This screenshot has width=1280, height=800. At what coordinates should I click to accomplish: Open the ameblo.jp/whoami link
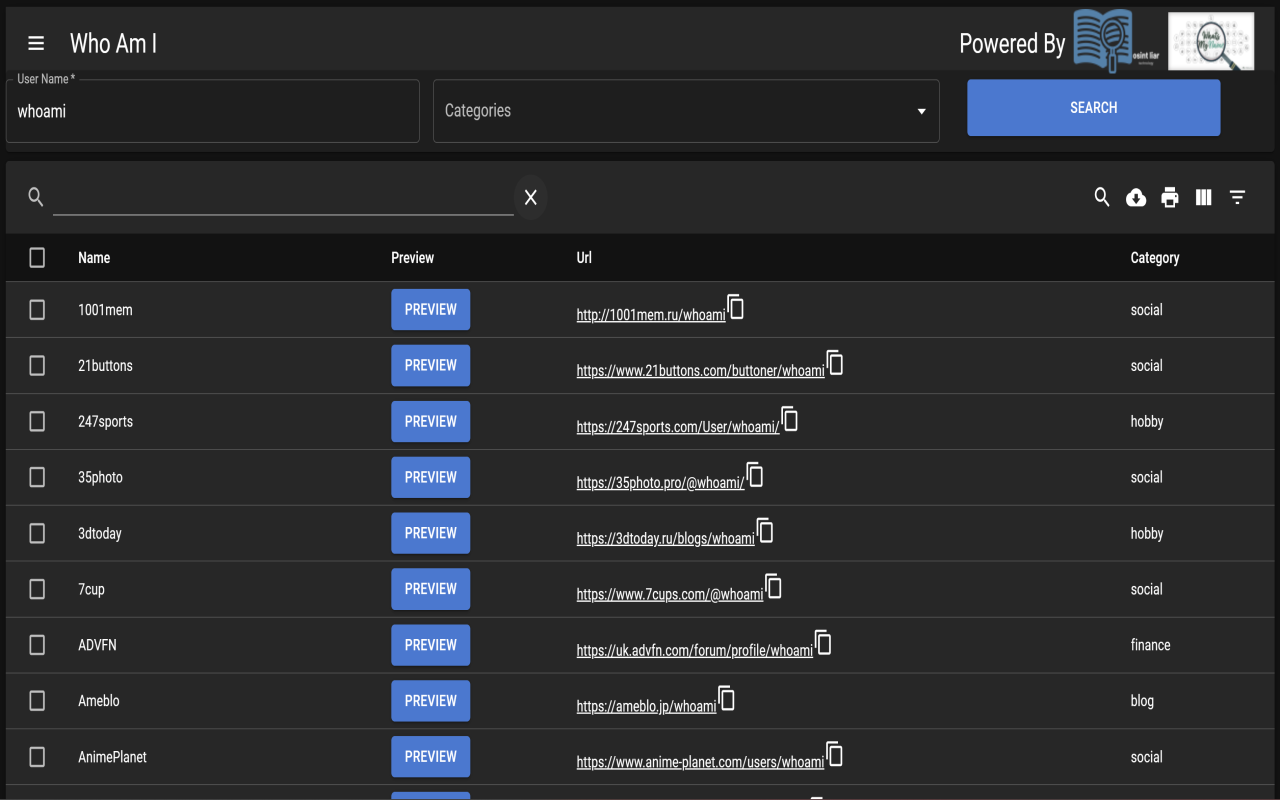tap(647, 706)
